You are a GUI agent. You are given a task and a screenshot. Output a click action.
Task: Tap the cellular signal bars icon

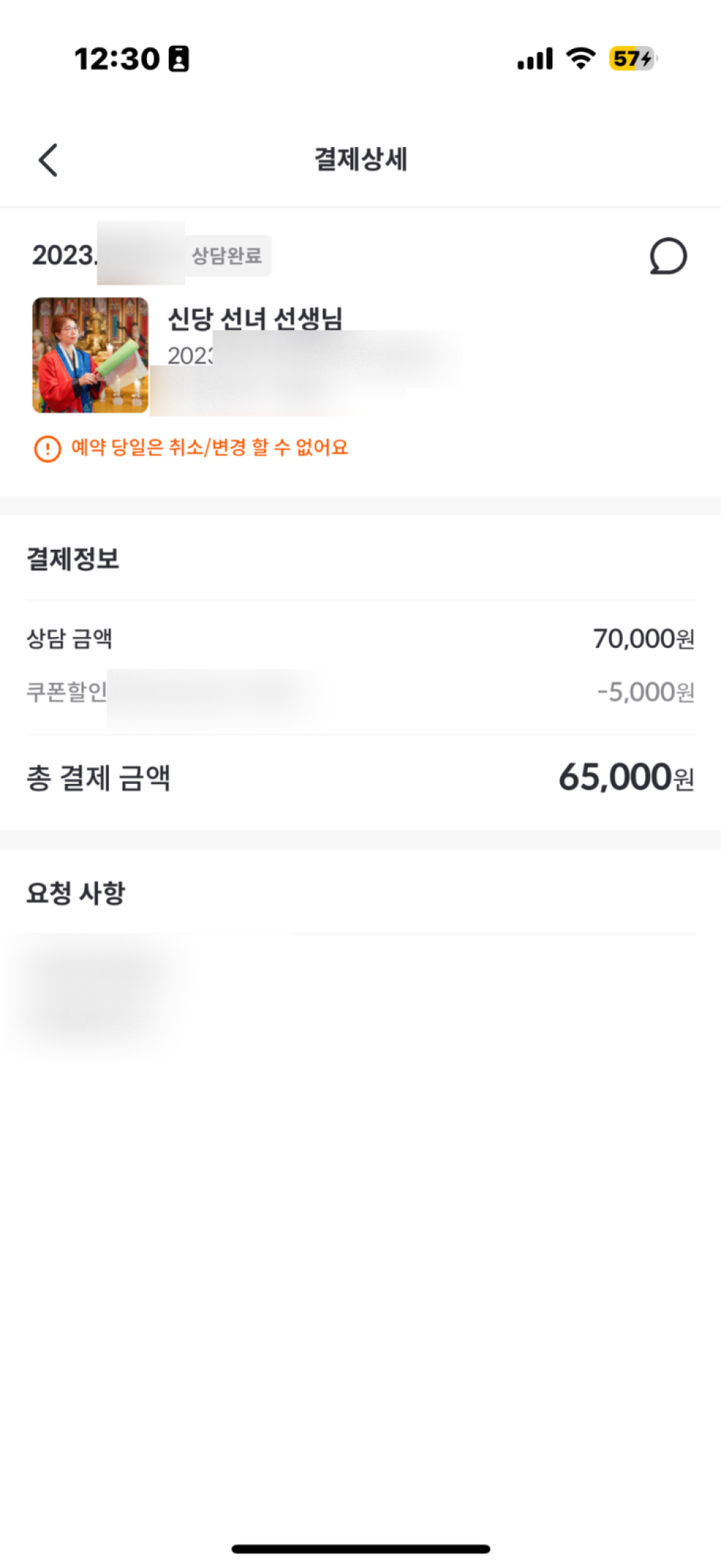[535, 59]
